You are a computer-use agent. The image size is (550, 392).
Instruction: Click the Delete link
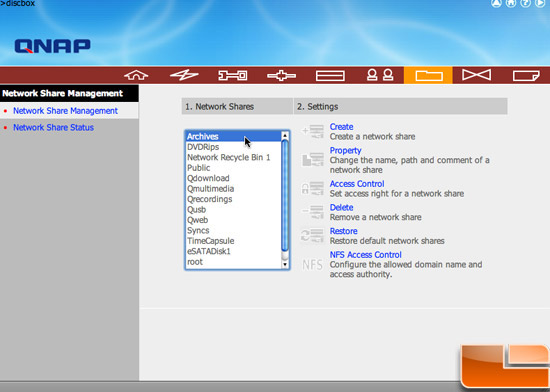[341, 207]
